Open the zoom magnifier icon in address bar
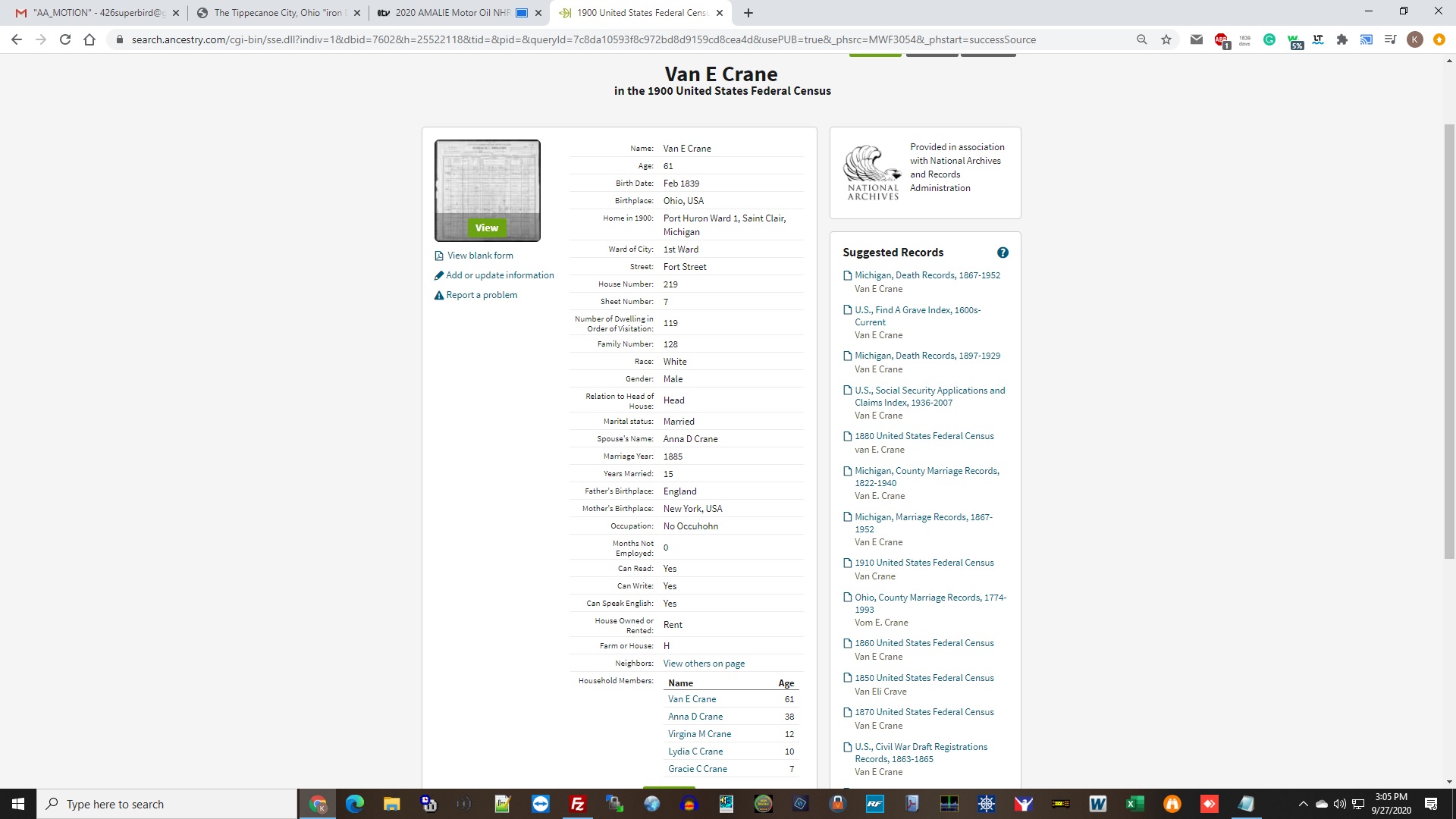This screenshot has width=1456, height=819. 1142,39
